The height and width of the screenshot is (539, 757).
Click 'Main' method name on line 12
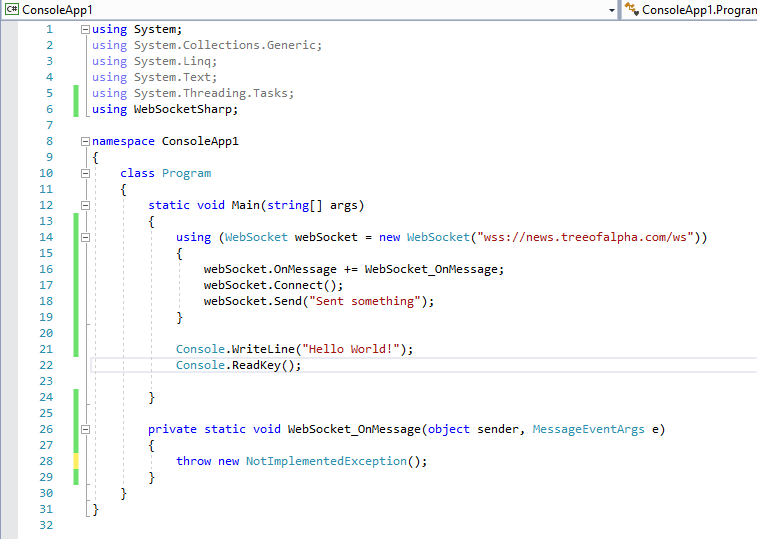(246, 205)
